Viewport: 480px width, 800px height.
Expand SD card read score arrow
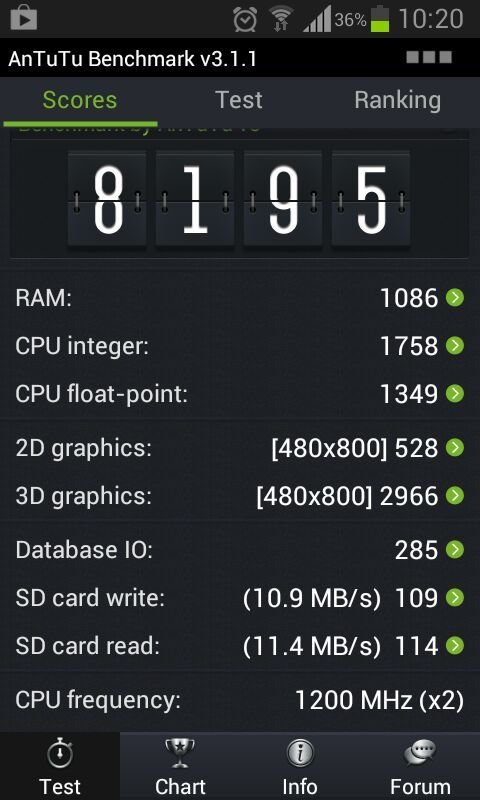point(454,646)
